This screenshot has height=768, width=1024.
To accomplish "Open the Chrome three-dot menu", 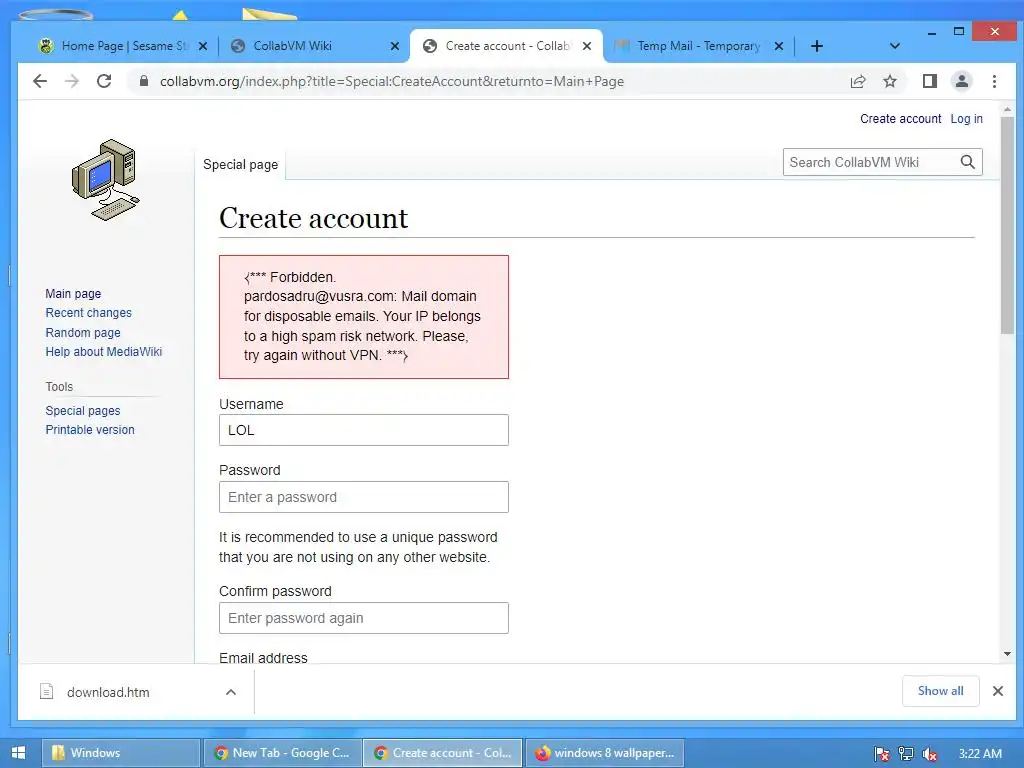I will (994, 81).
